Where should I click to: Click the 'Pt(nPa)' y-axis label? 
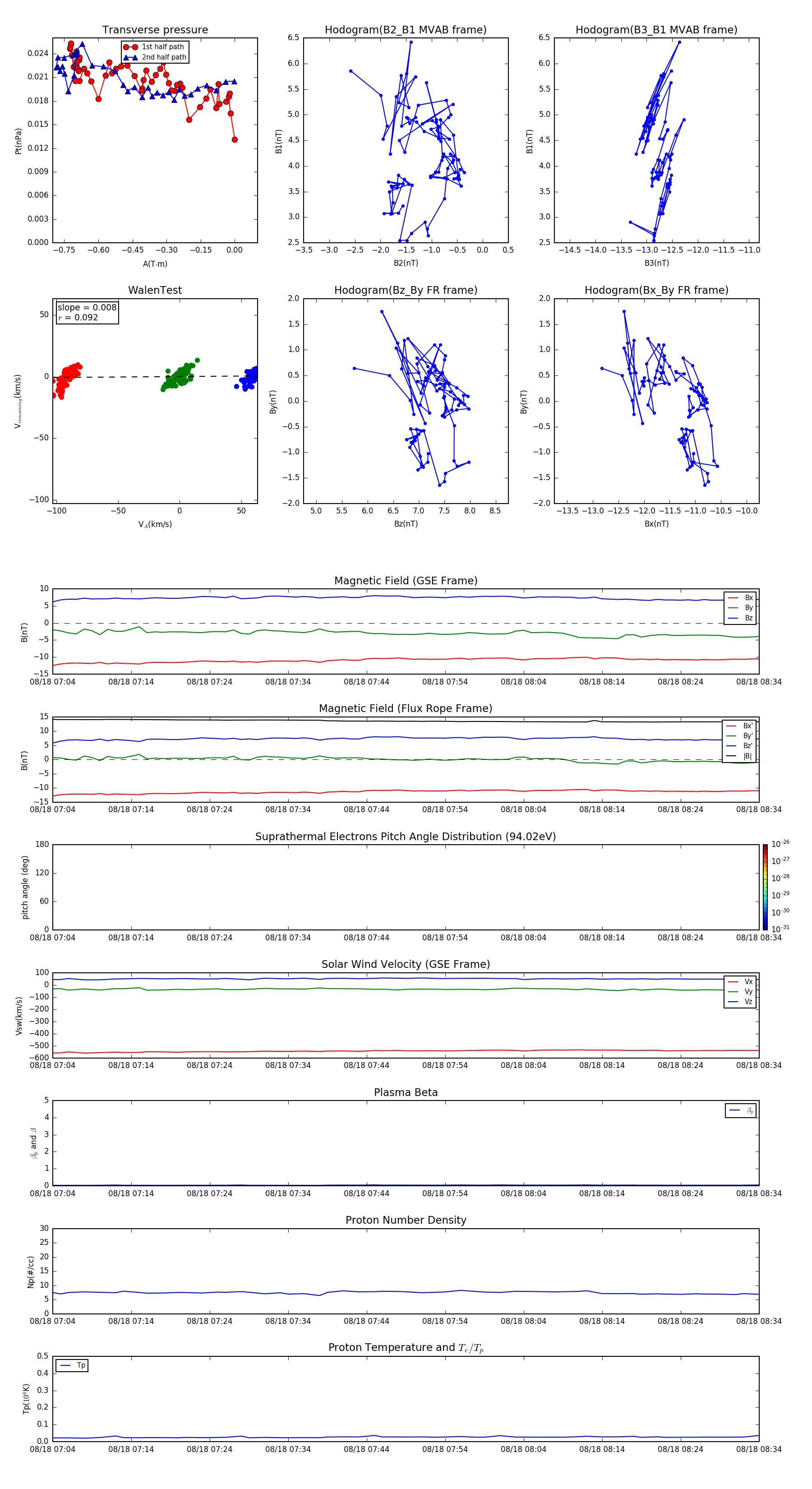pyautogui.click(x=18, y=140)
